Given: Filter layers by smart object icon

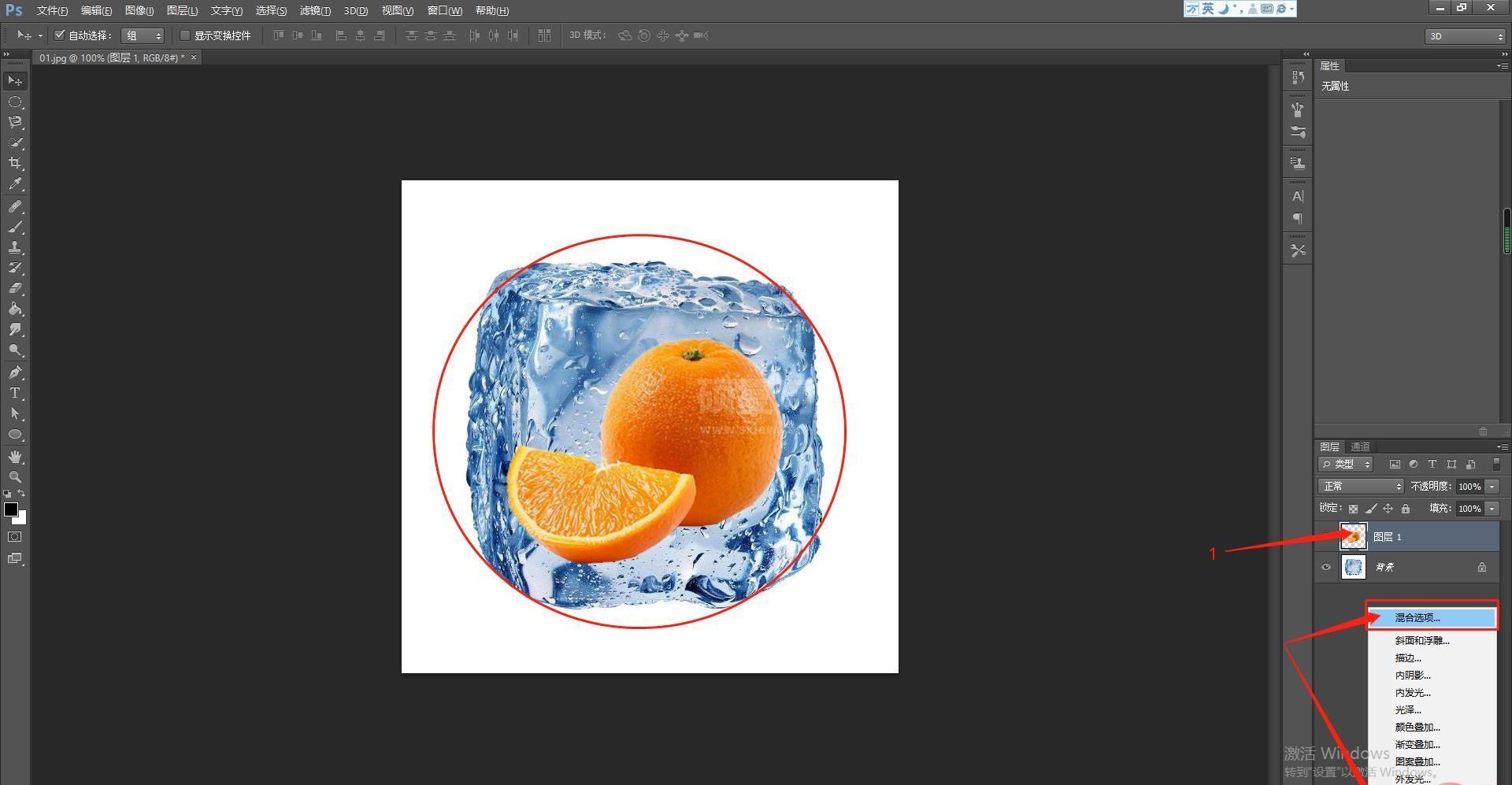Looking at the screenshot, I should pos(1470,465).
